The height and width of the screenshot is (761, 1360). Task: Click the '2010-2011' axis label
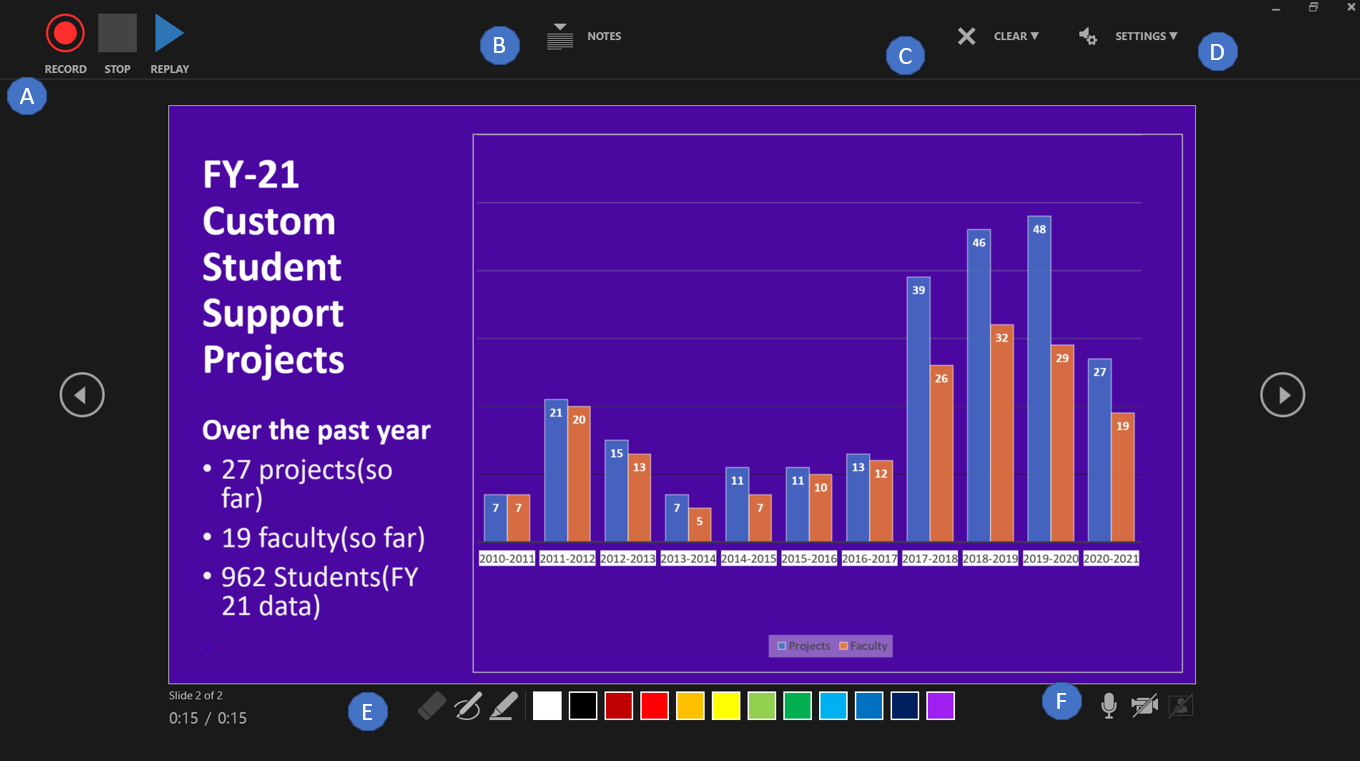(x=507, y=559)
